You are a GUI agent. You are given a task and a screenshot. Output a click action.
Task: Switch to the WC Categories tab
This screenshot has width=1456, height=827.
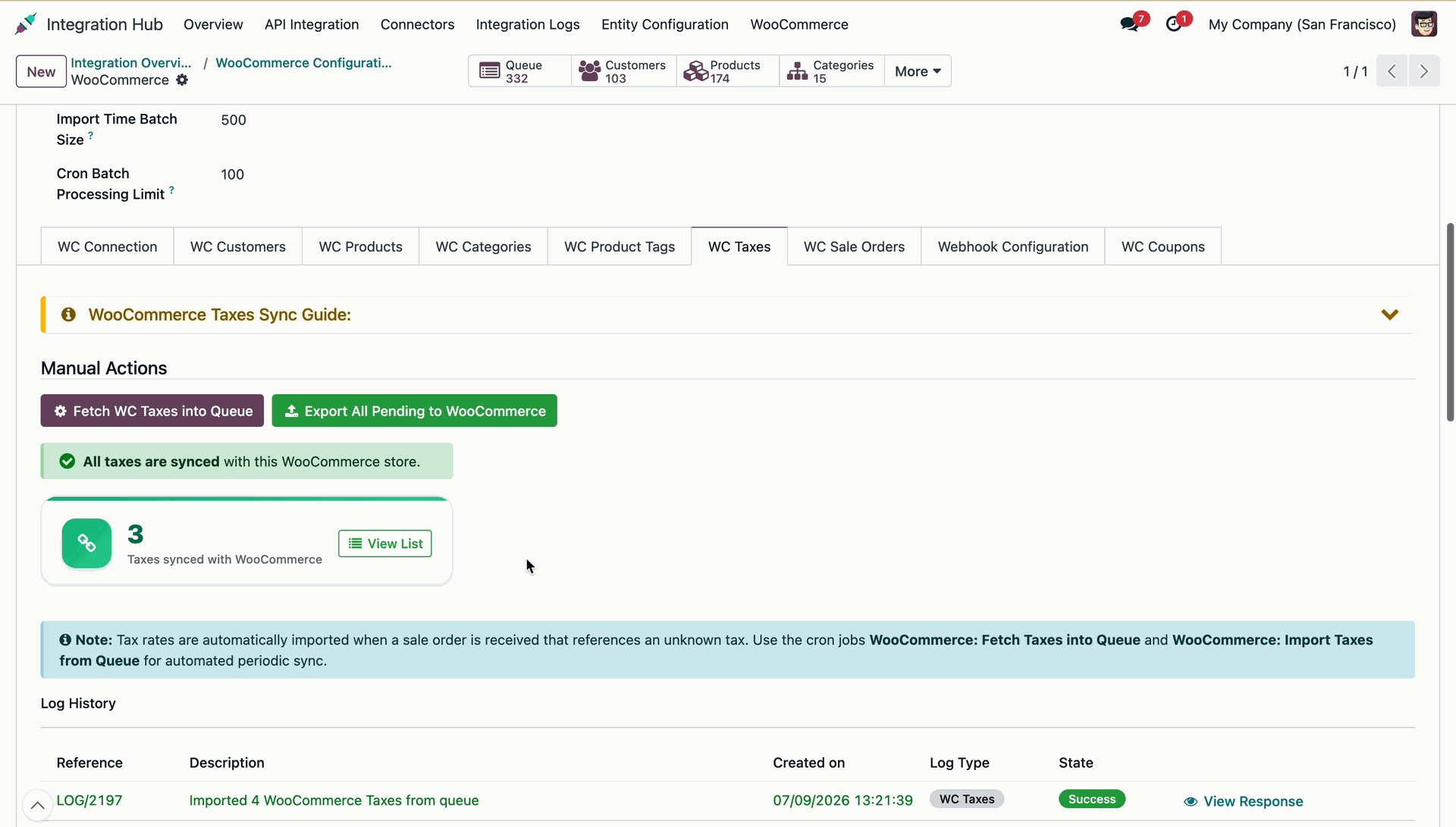(x=483, y=246)
